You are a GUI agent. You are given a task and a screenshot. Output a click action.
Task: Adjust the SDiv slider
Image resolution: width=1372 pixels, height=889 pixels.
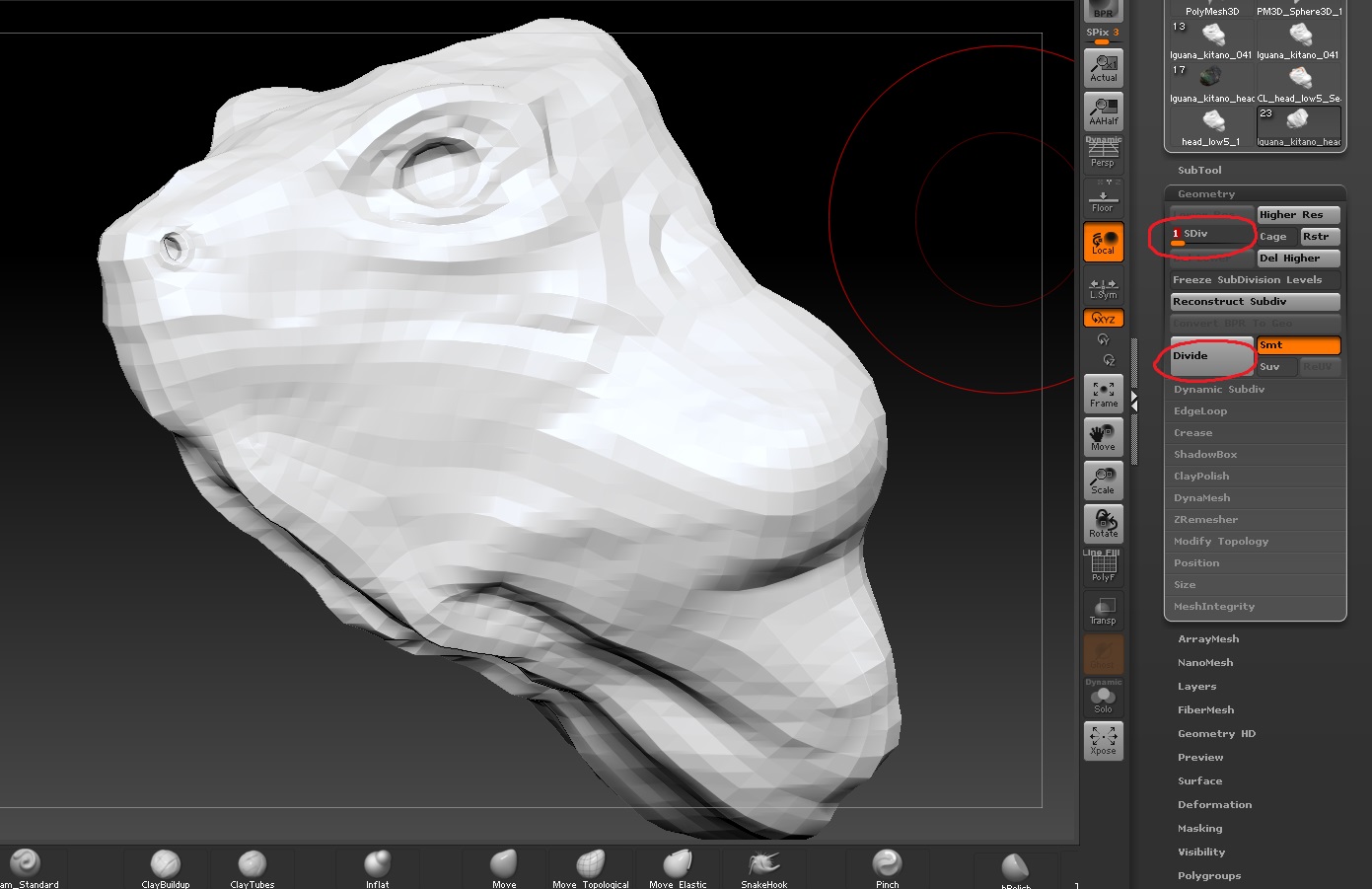(1211, 234)
